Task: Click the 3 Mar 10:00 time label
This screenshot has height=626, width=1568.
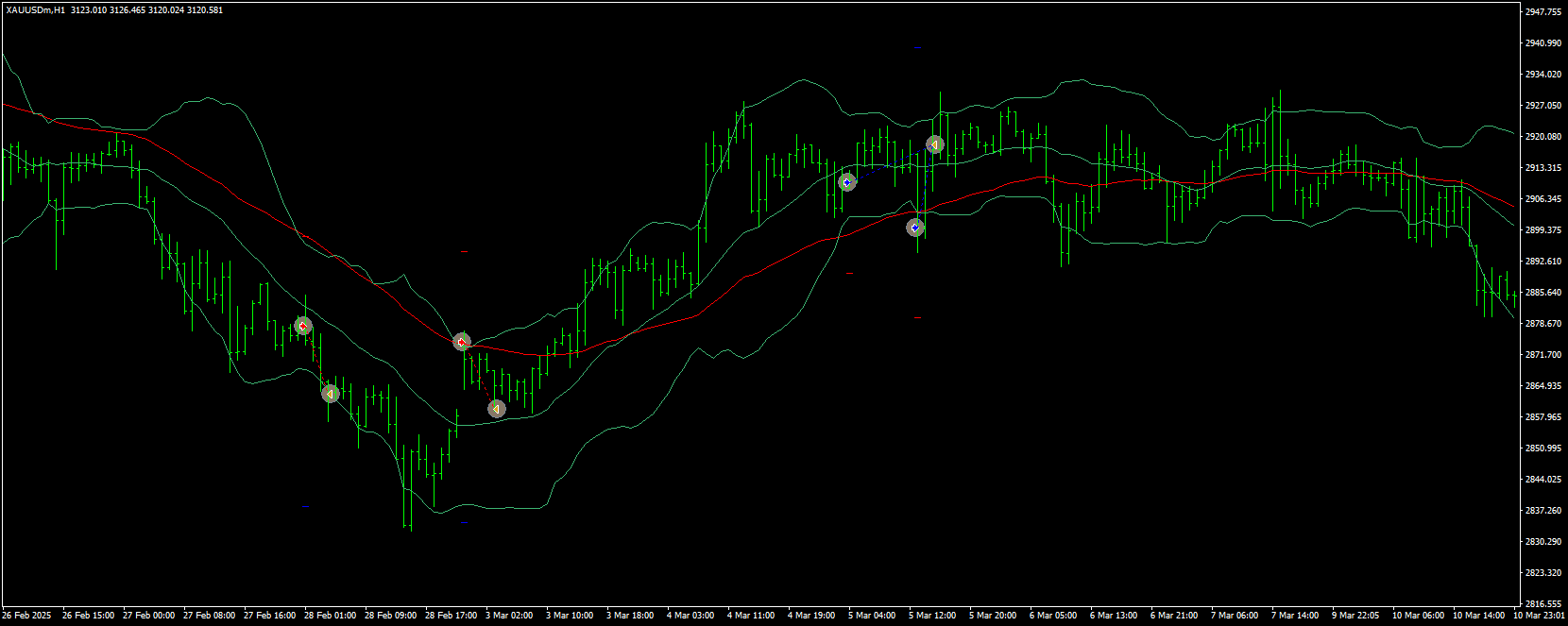Action: pos(570,616)
